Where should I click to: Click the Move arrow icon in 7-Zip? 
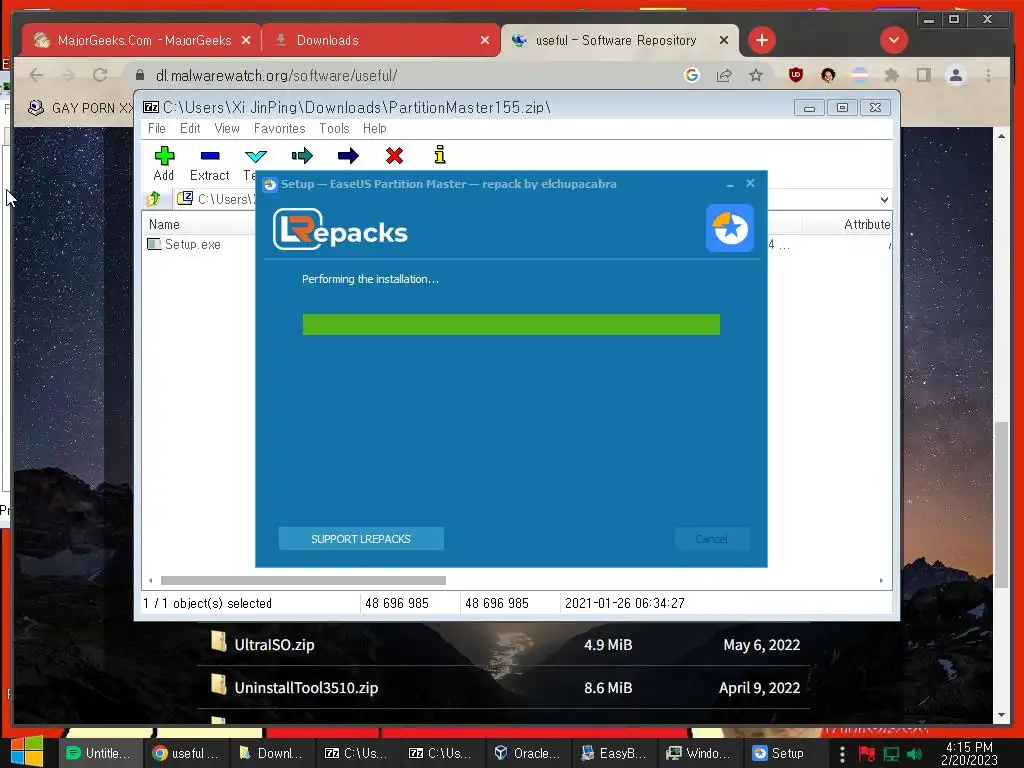point(348,155)
